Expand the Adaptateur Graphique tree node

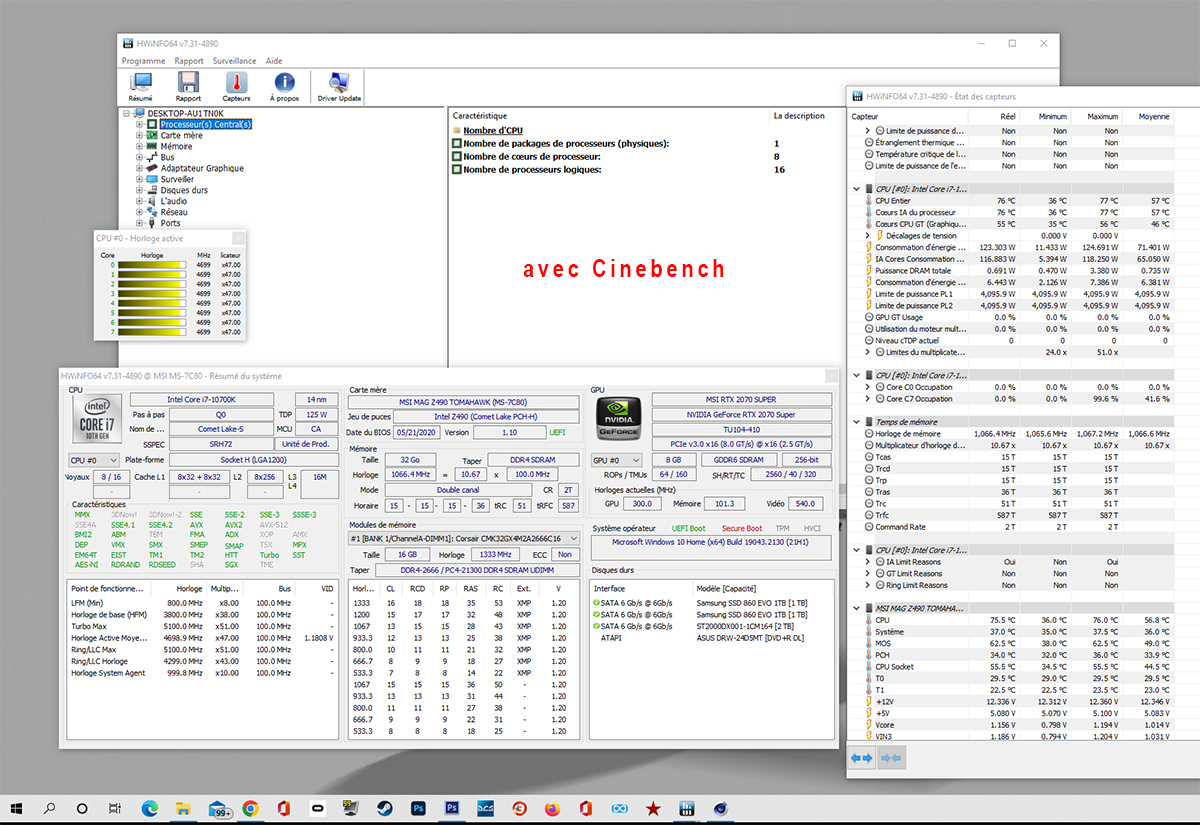click(140, 169)
